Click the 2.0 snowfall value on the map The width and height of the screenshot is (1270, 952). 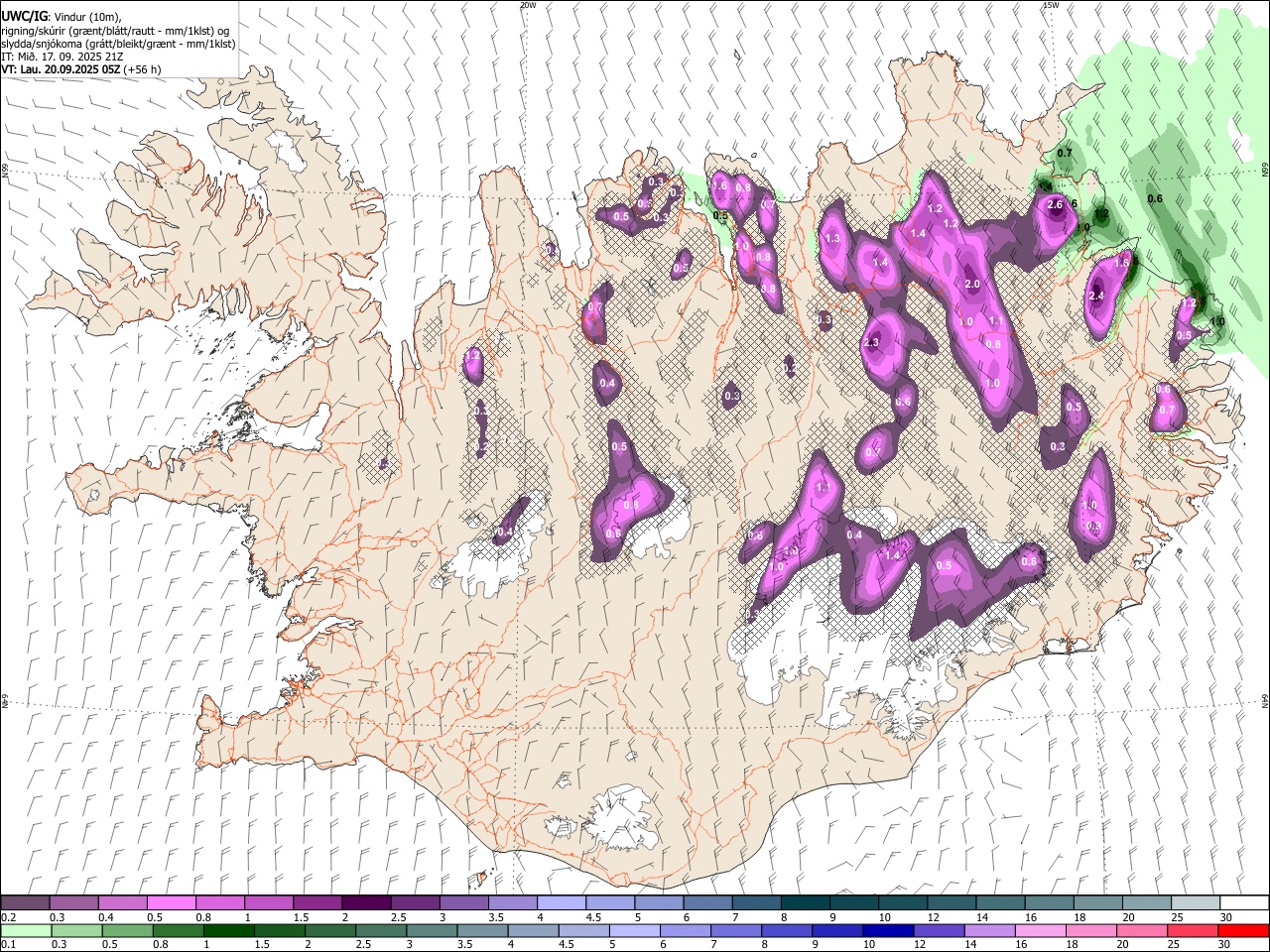point(972,284)
